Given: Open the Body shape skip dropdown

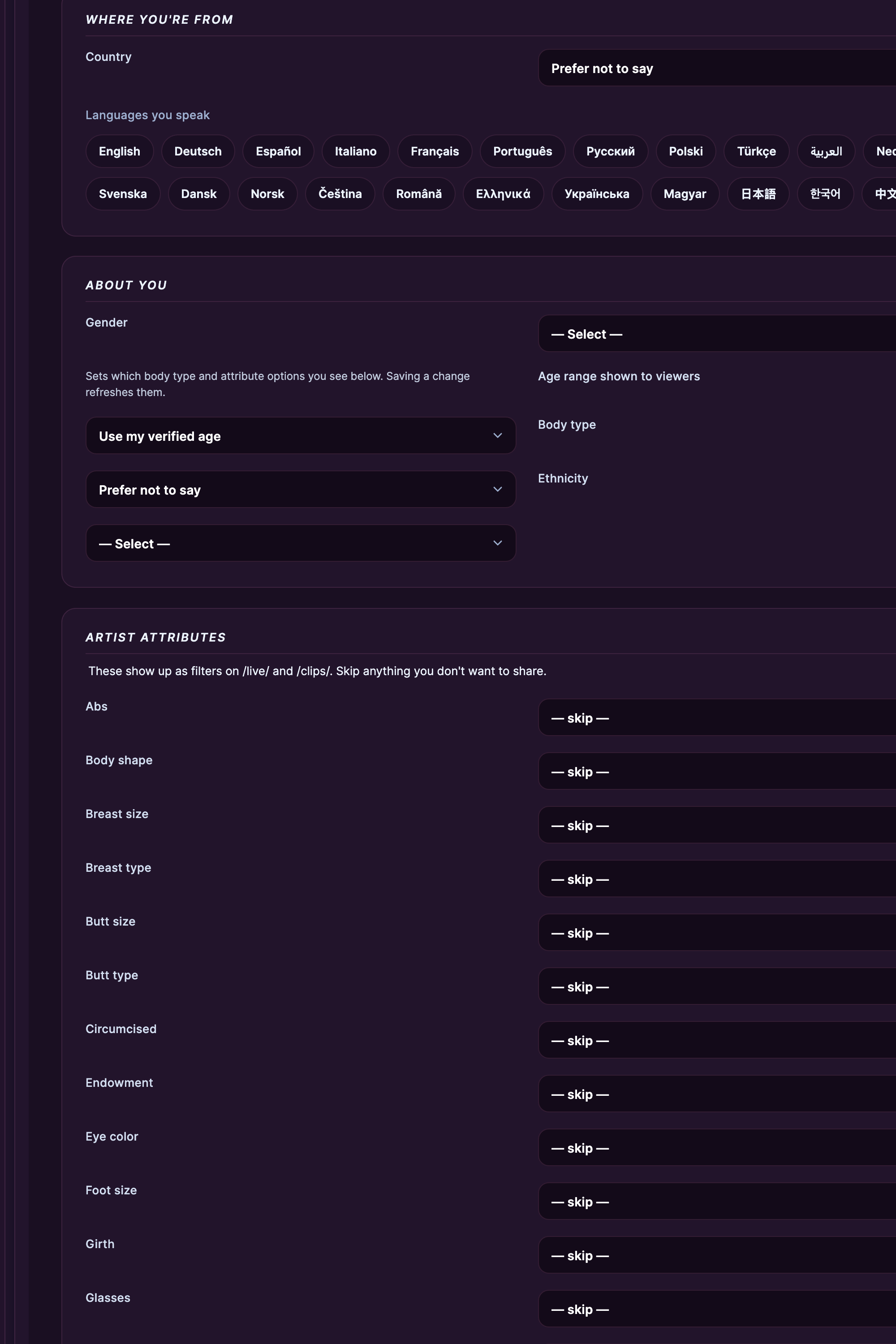Looking at the screenshot, I should click(717, 771).
